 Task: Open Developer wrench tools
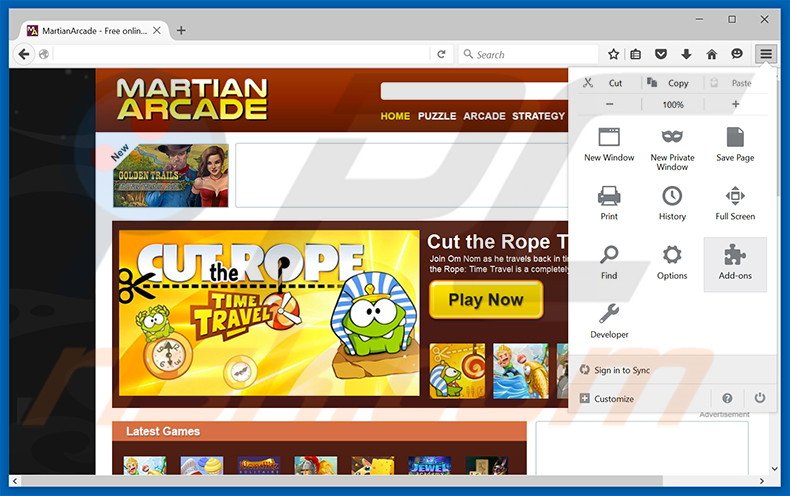pyautogui.click(x=609, y=321)
